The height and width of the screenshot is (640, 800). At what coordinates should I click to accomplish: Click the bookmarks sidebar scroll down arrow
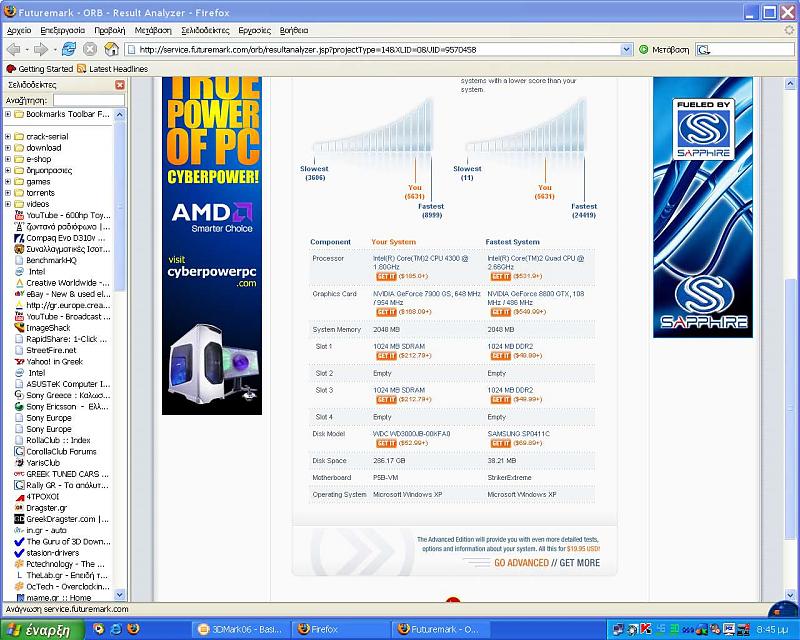(119, 595)
